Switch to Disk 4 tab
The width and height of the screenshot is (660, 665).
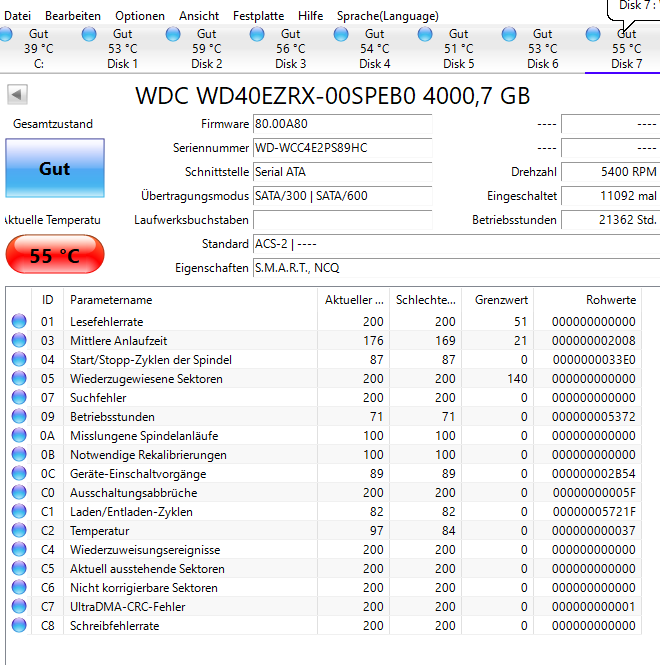tap(375, 49)
